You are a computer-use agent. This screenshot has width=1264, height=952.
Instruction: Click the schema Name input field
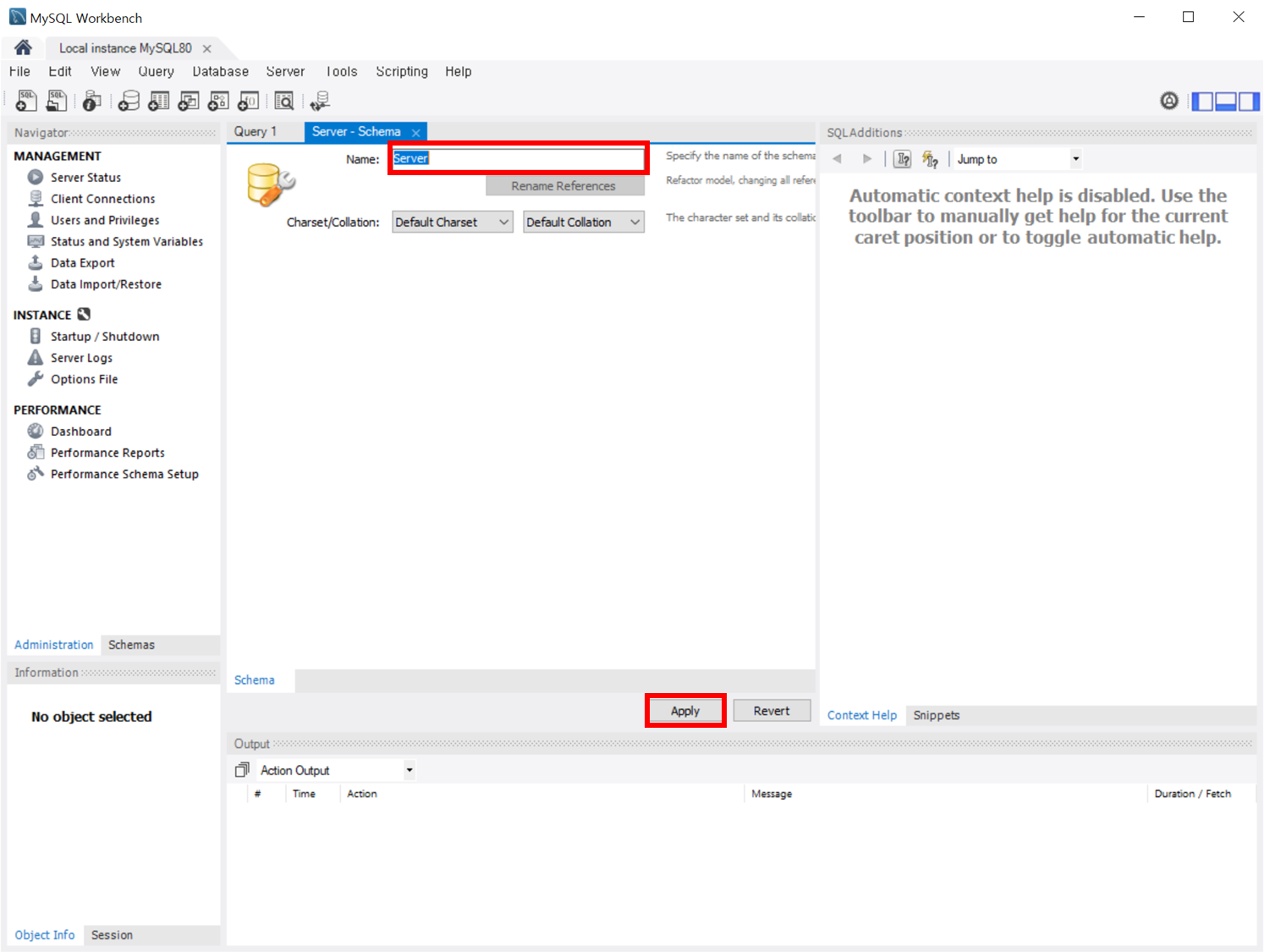[x=518, y=158]
